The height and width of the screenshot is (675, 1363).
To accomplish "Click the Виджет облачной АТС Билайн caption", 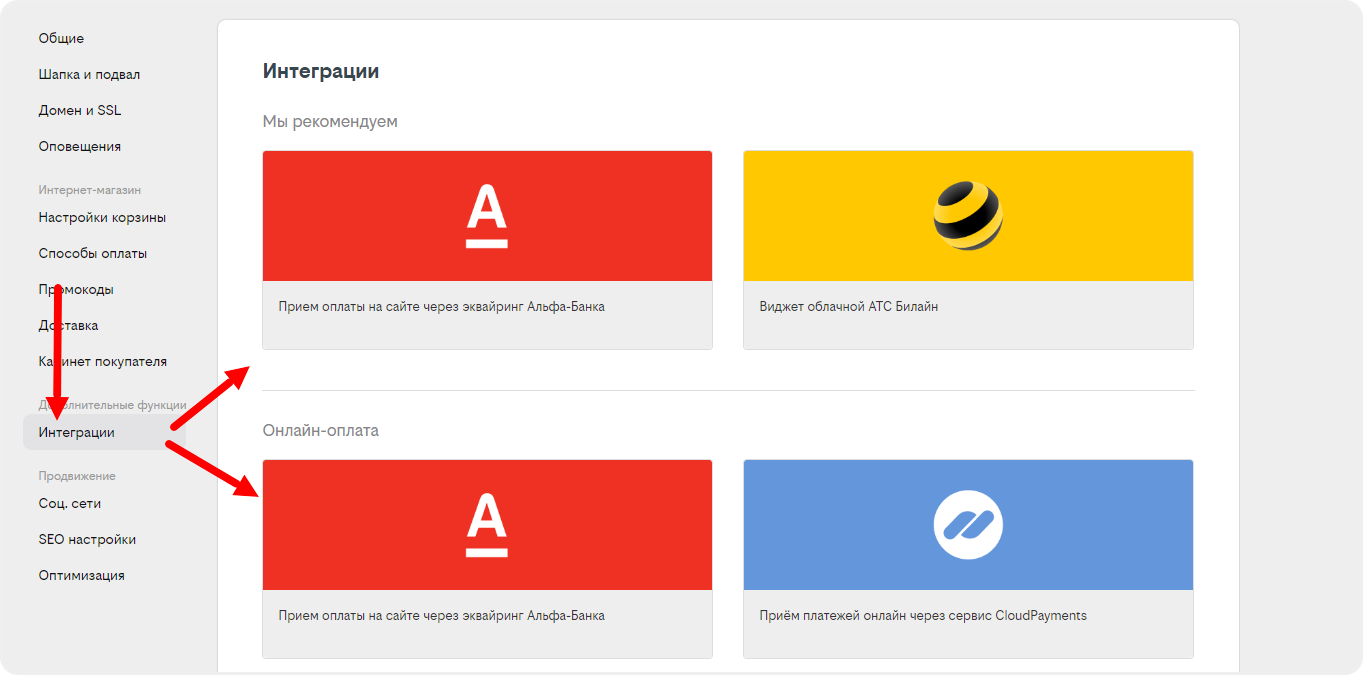I will 848,306.
